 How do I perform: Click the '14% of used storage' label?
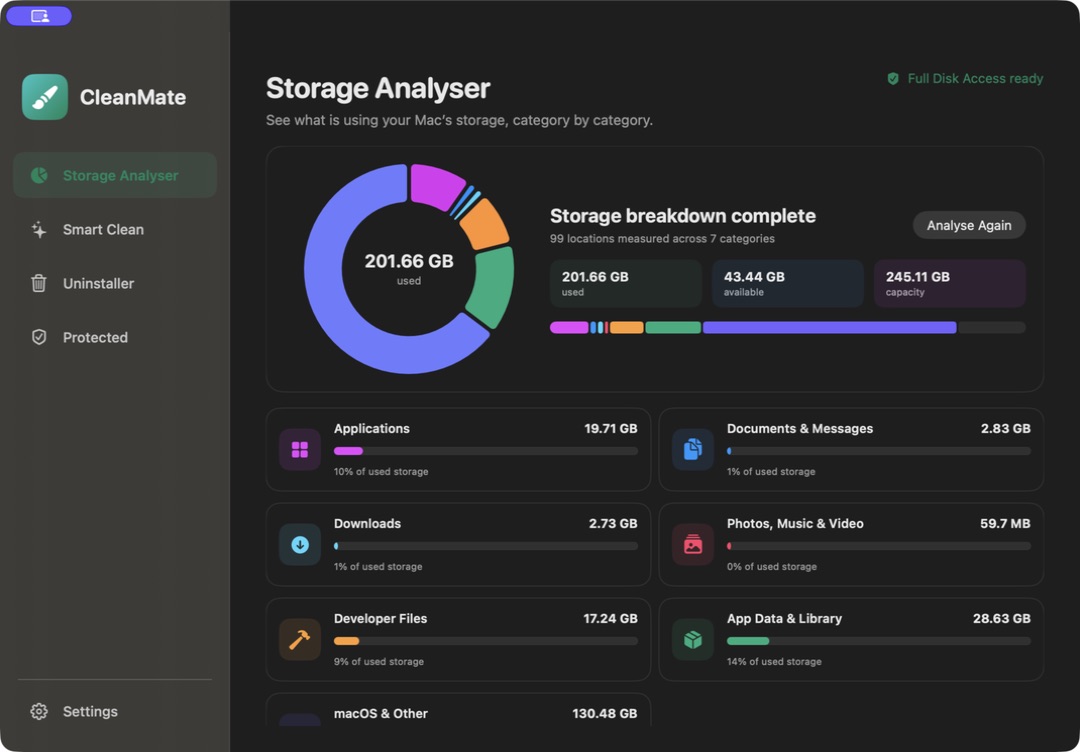(774, 662)
